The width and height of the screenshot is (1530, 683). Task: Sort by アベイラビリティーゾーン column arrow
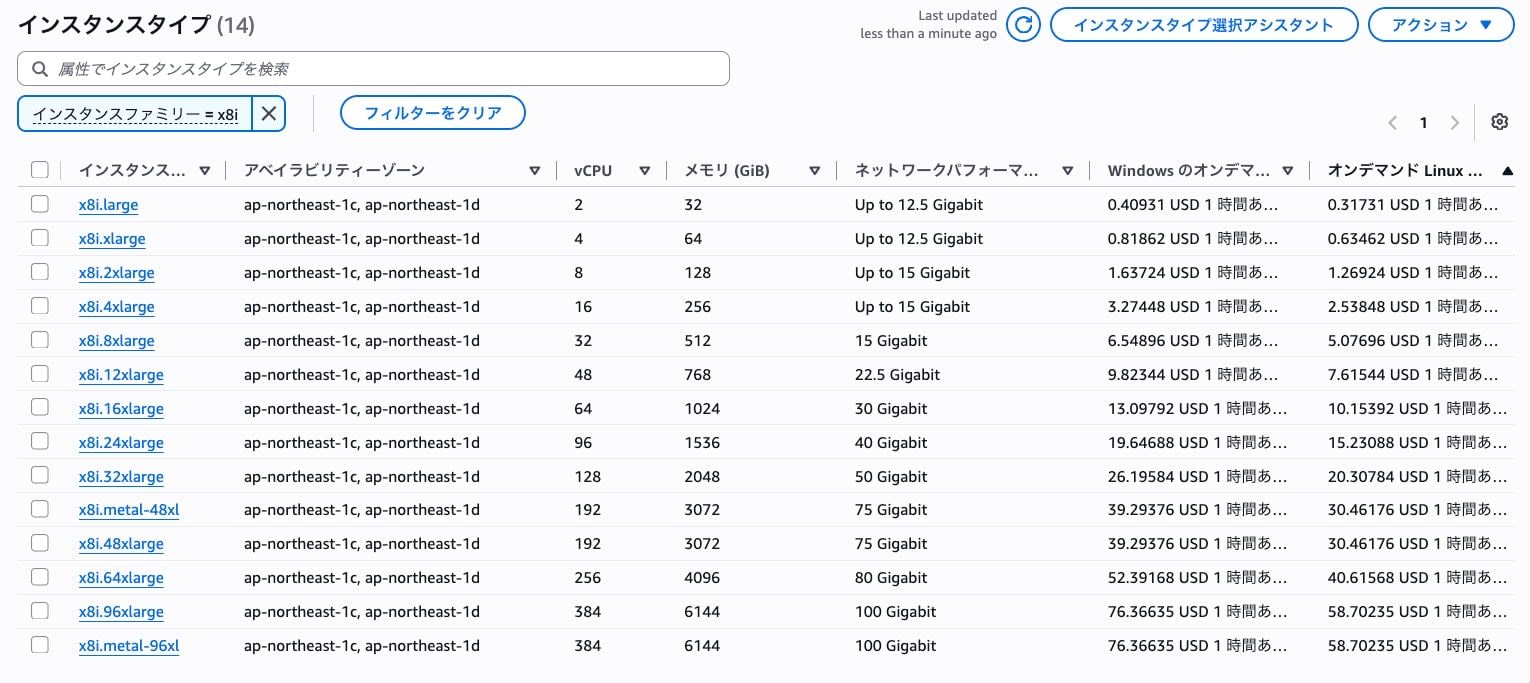(535, 171)
